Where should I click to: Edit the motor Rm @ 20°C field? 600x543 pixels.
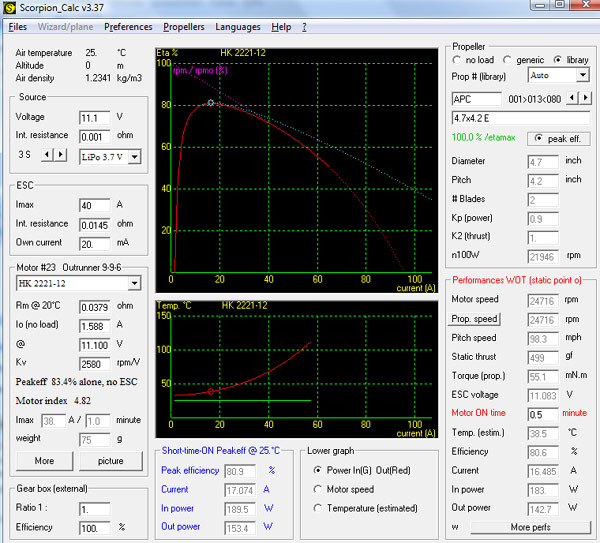pyautogui.click(x=94, y=307)
